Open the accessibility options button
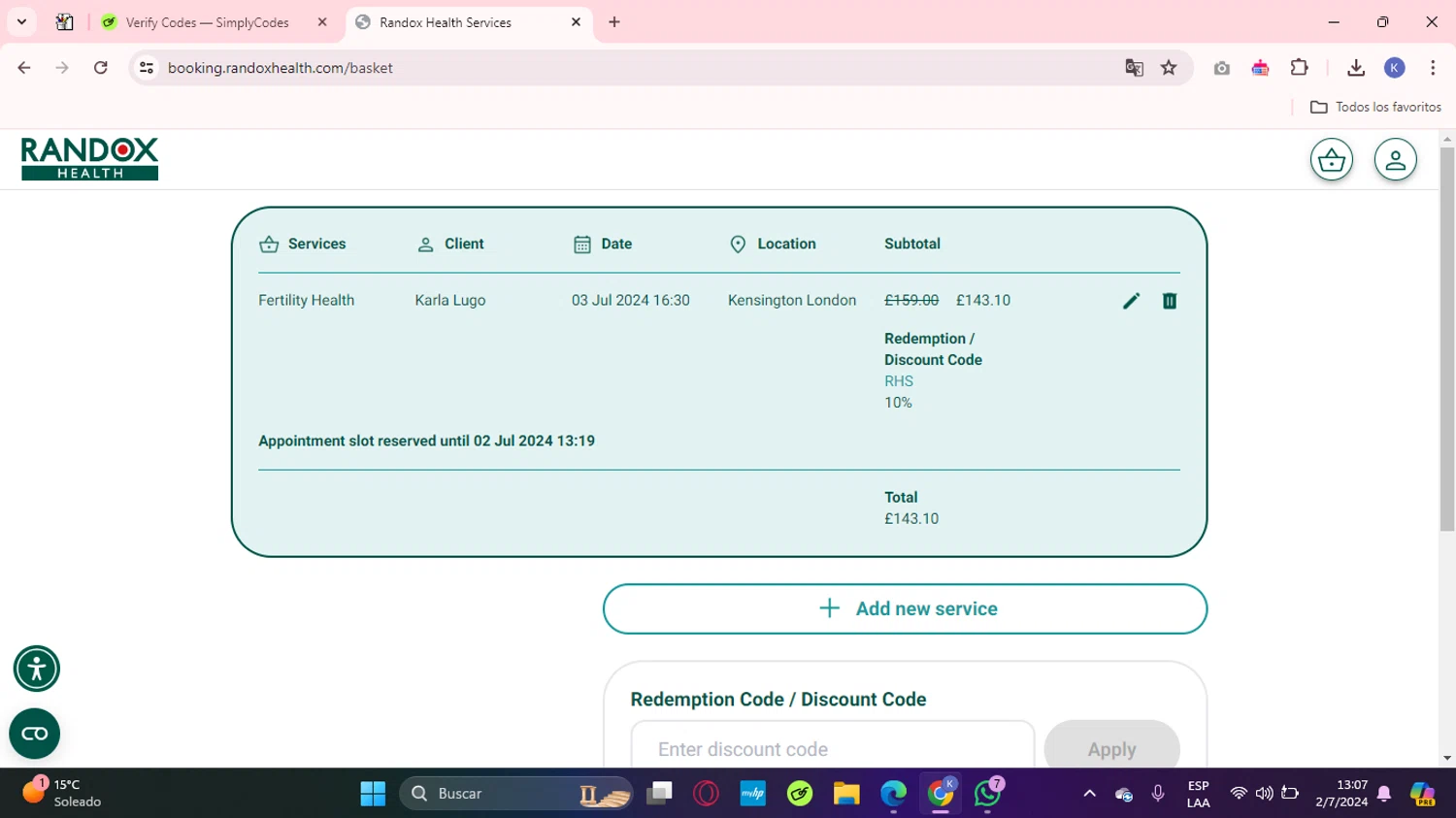Screen dimensions: 1456x818 click(x=37, y=669)
